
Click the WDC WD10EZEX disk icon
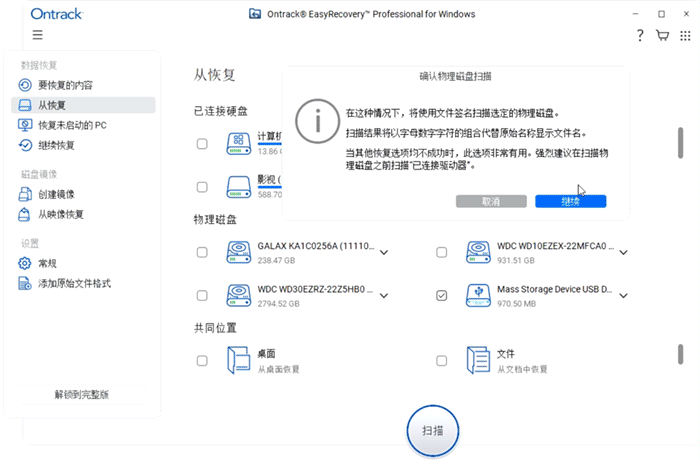[x=478, y=252]
